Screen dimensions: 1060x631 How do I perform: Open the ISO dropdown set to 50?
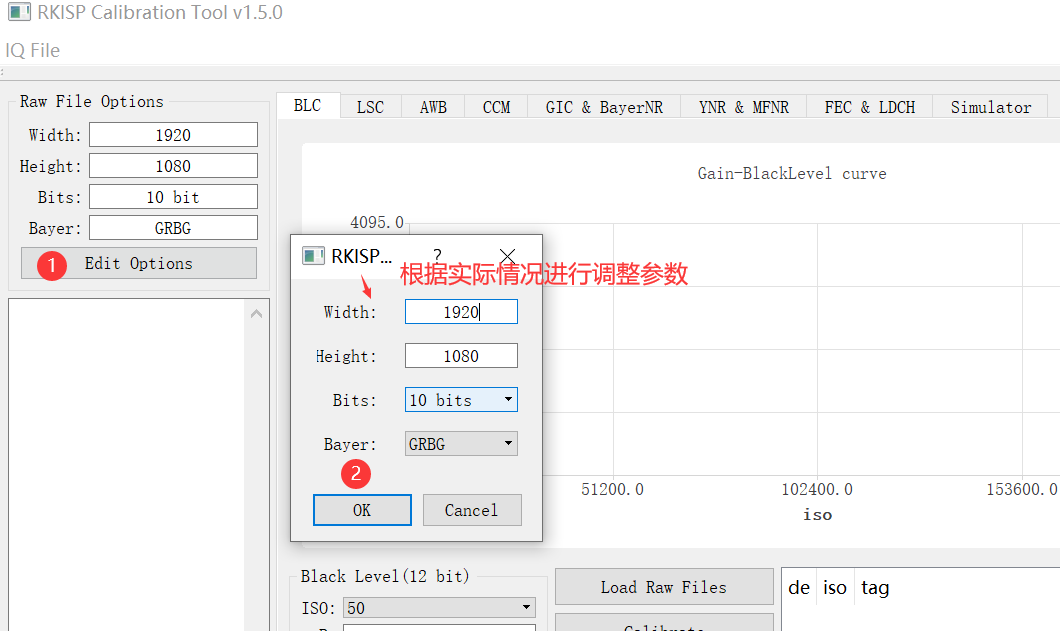pyautogui.click(x=438, y=607)
